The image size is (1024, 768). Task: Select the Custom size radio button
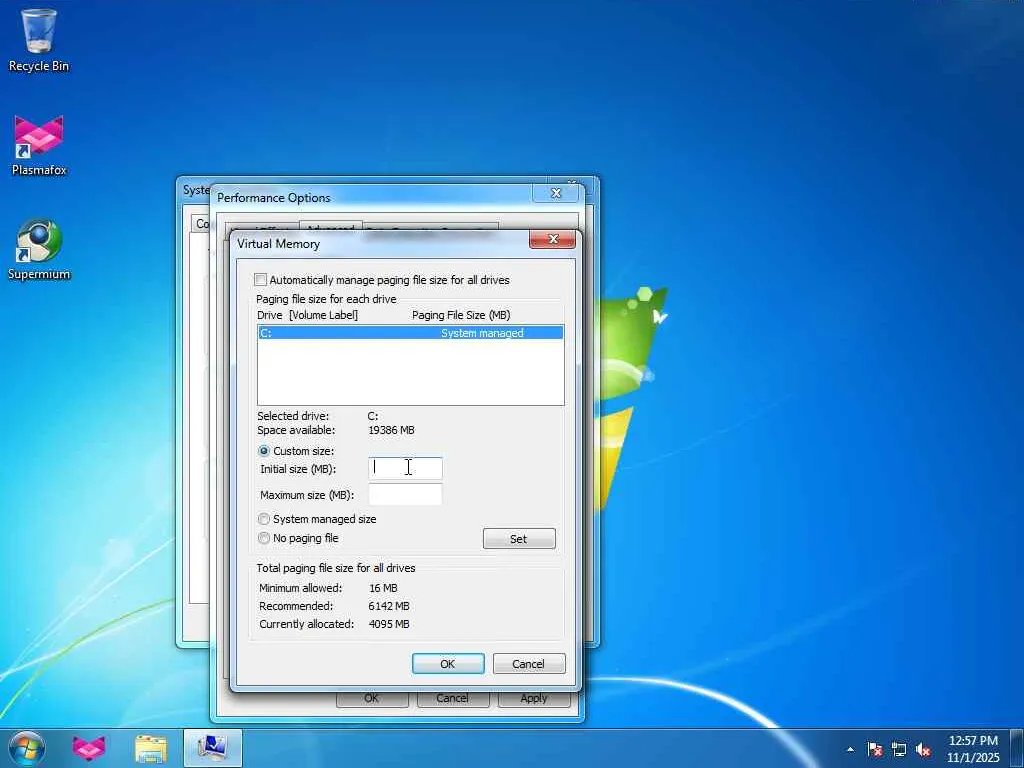click(264, 451)
